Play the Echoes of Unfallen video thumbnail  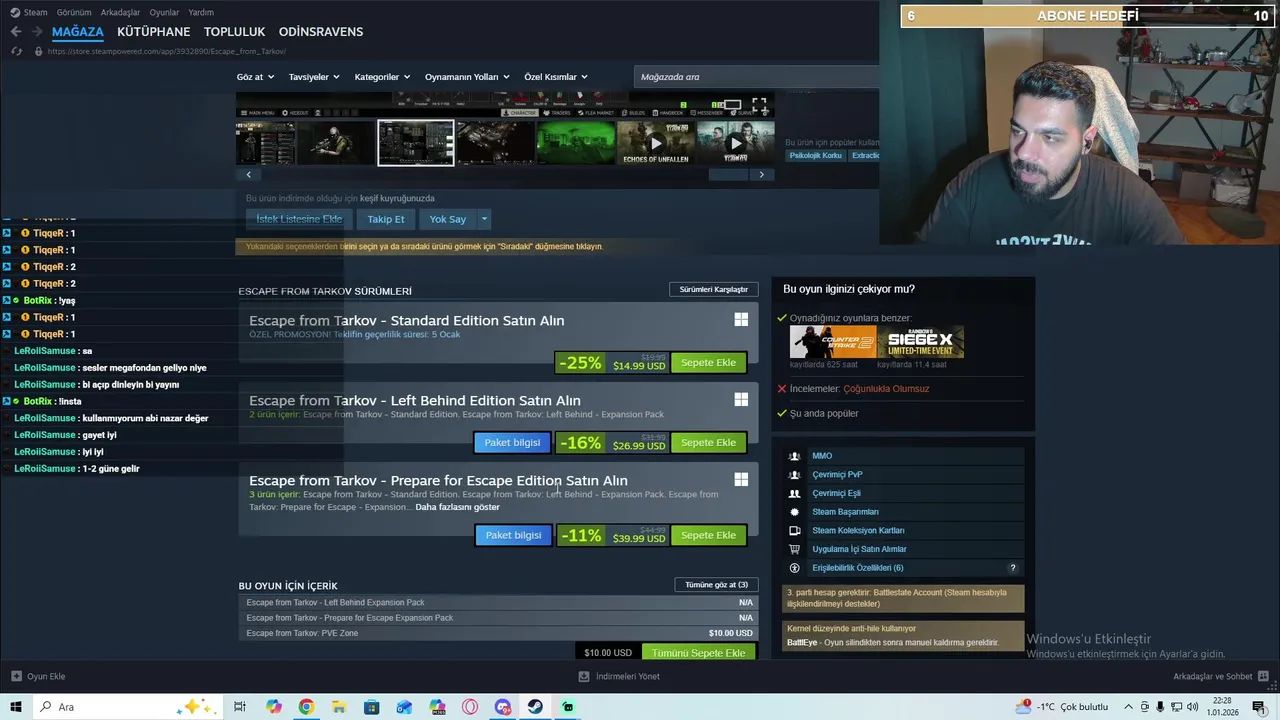pyautogui.click(x=656, y=143)
